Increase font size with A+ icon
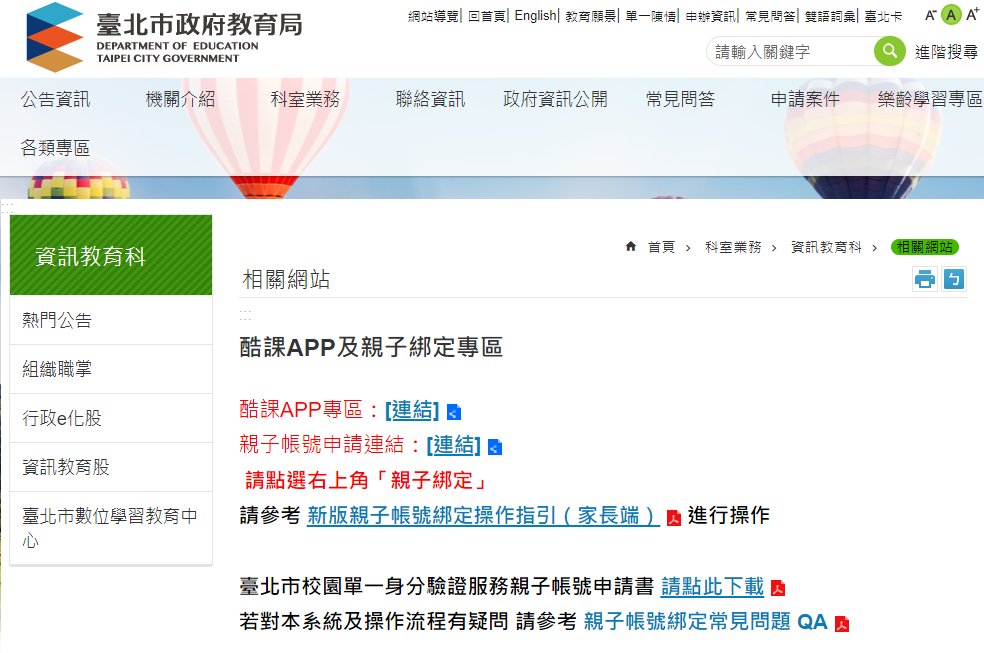This screenshot has width=984, height=653. (x=972, y=15)
